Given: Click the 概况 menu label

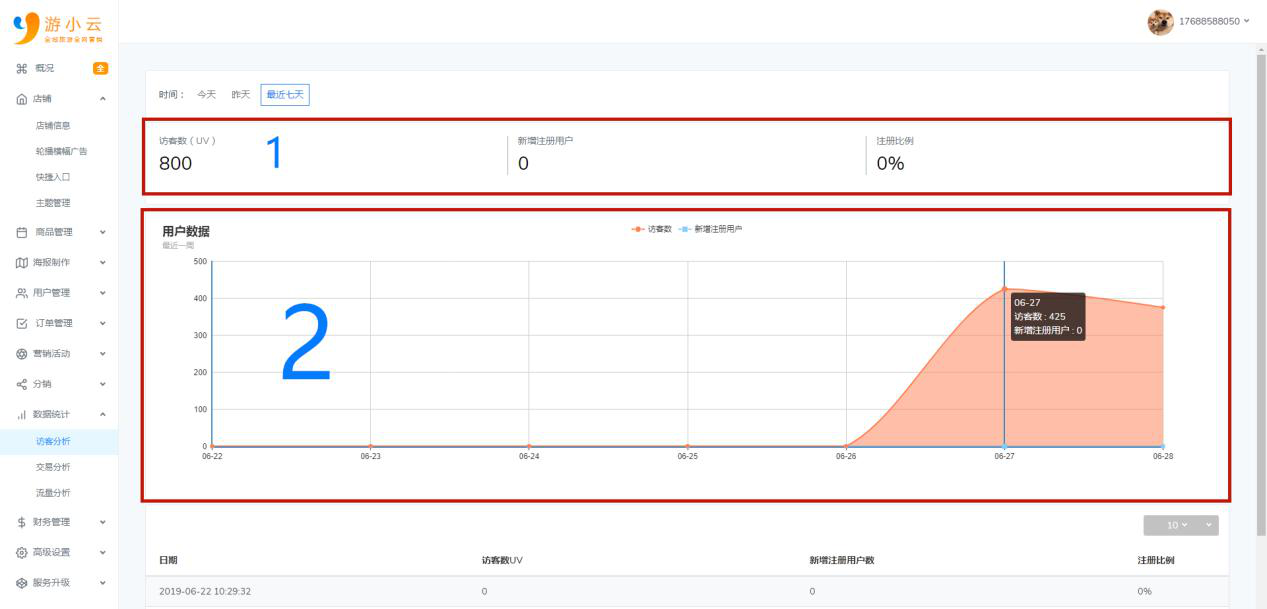Looking at the screenshot, I should point(44,68).
